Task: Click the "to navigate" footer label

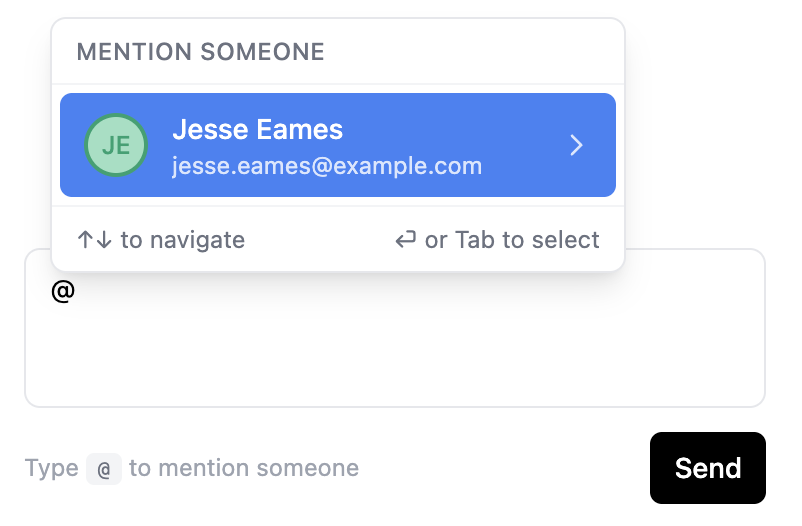Action: [x=183, y=240]
